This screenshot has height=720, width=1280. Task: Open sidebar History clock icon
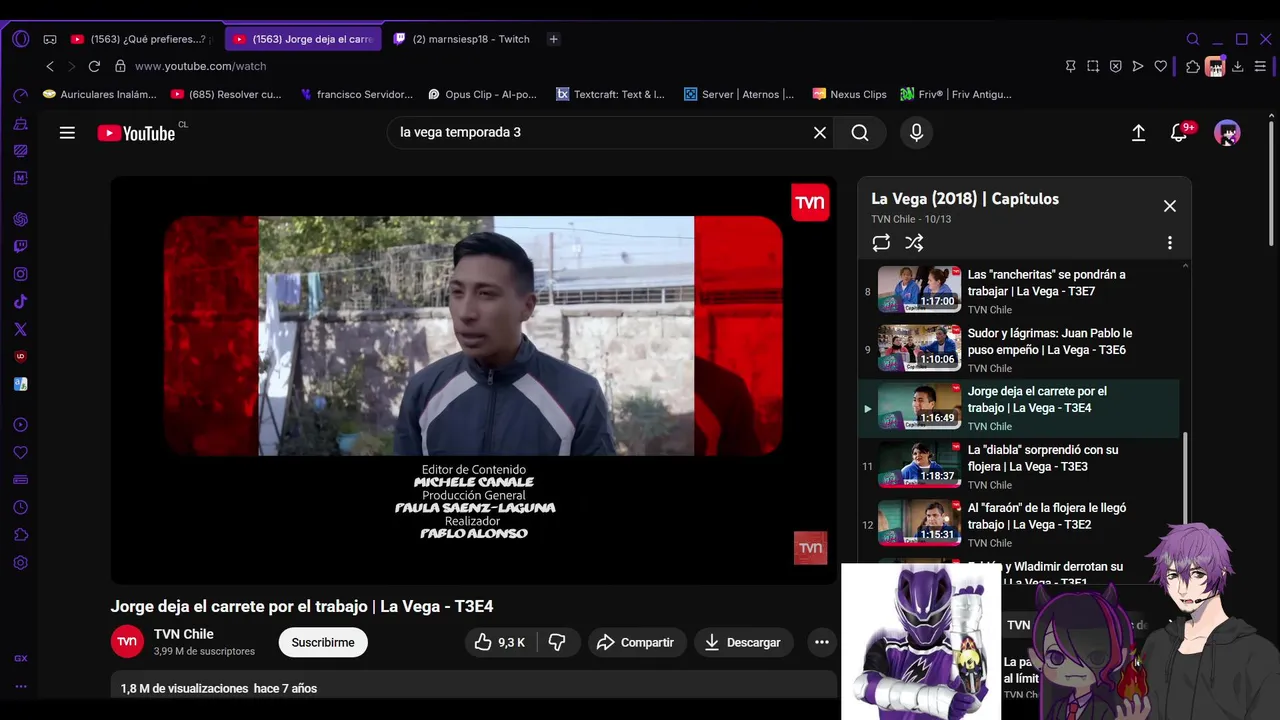point(20,507)
